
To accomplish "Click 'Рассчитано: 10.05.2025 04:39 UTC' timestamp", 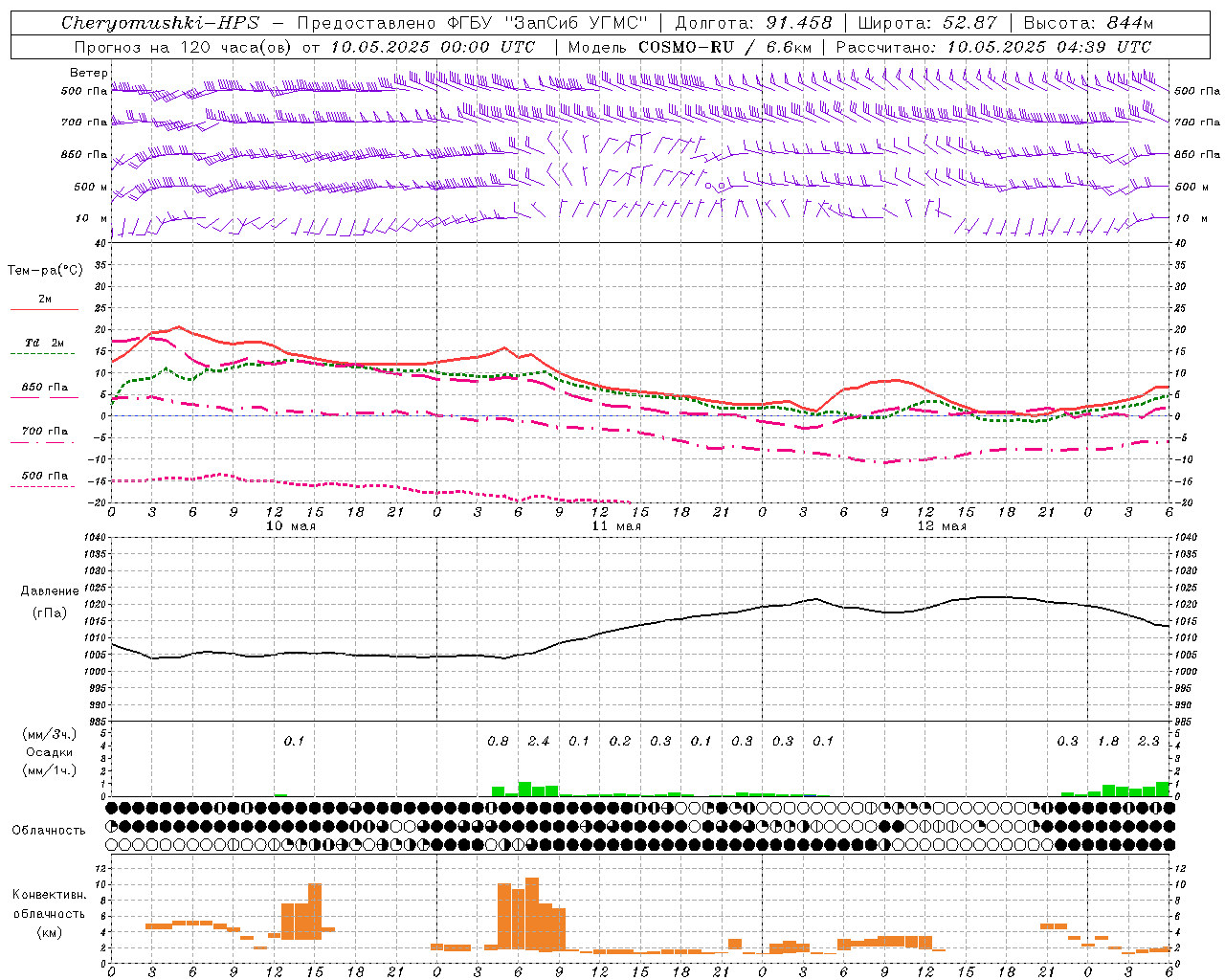I will tap(993, 47).
